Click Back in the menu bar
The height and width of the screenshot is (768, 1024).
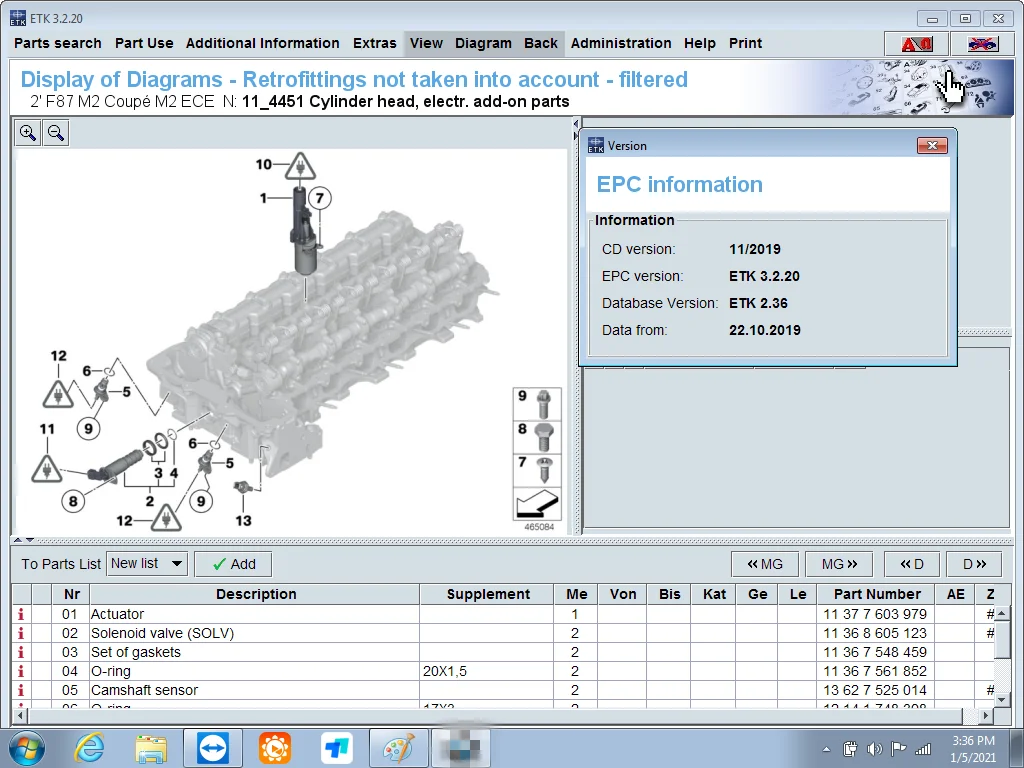click(x=541, y=43)
